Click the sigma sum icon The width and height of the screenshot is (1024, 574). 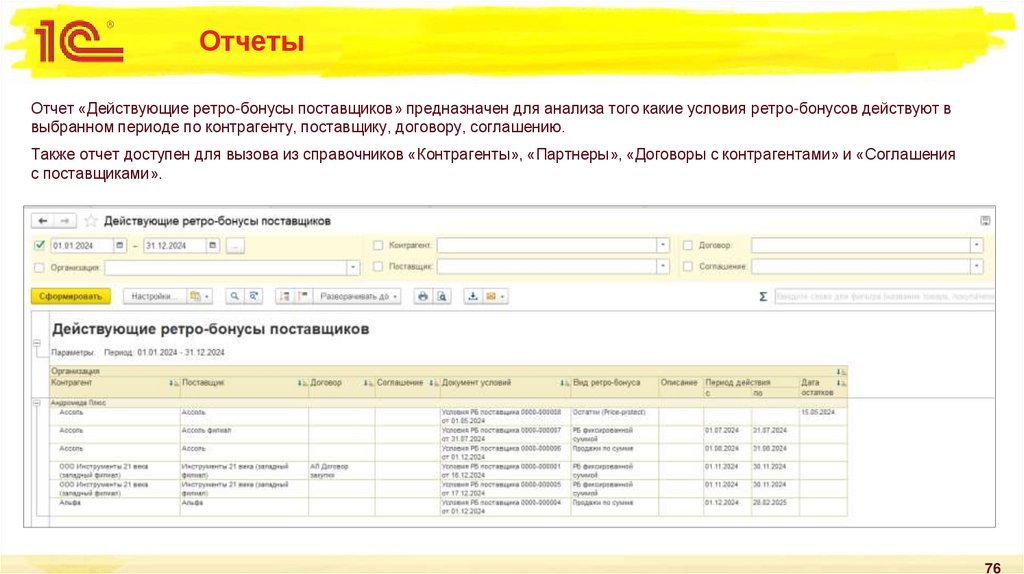coord(763,297)
